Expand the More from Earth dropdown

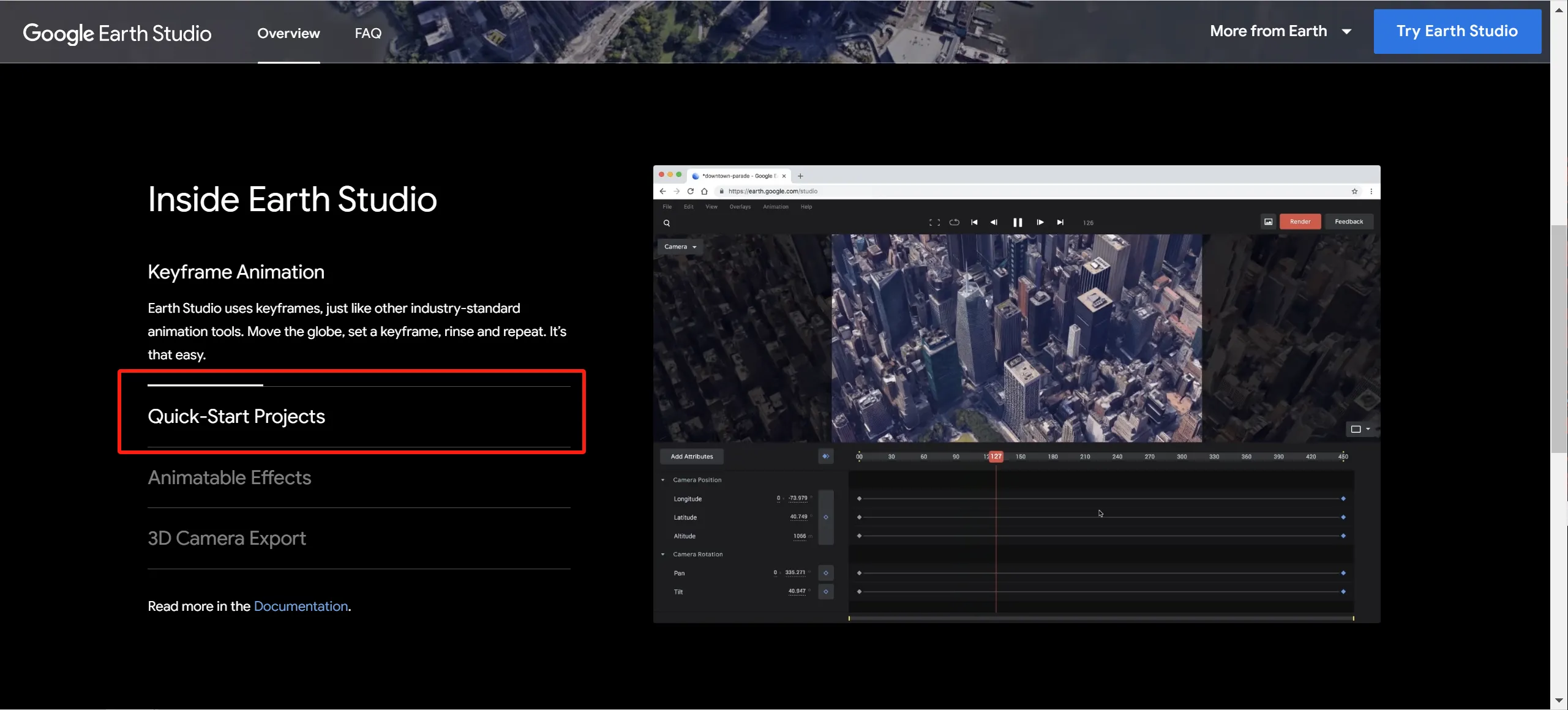point(1280,31)
